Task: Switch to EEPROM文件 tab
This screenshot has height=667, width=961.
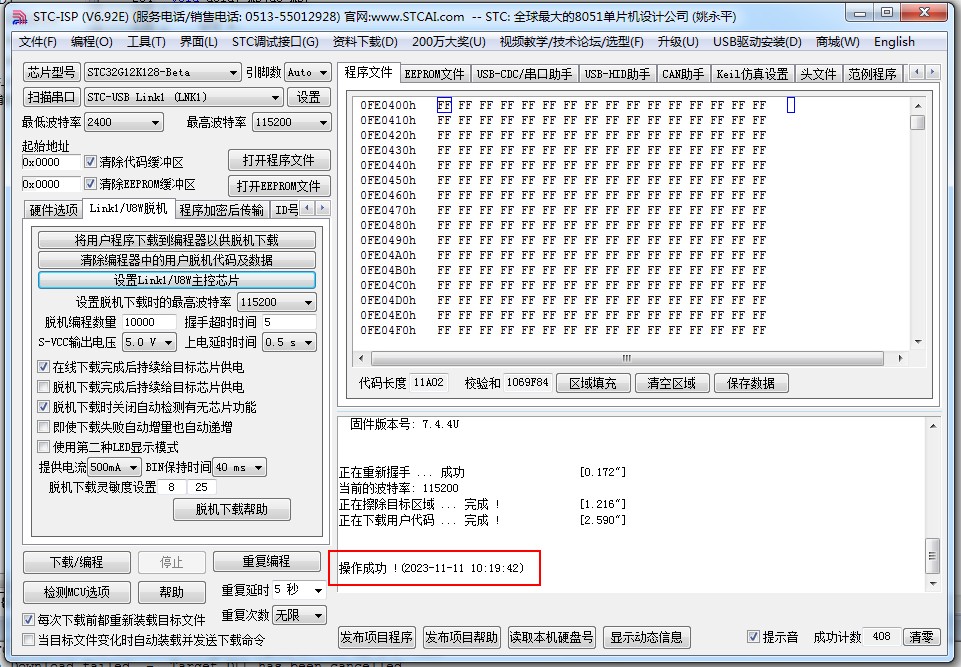Action: click(x=435, y=74)
